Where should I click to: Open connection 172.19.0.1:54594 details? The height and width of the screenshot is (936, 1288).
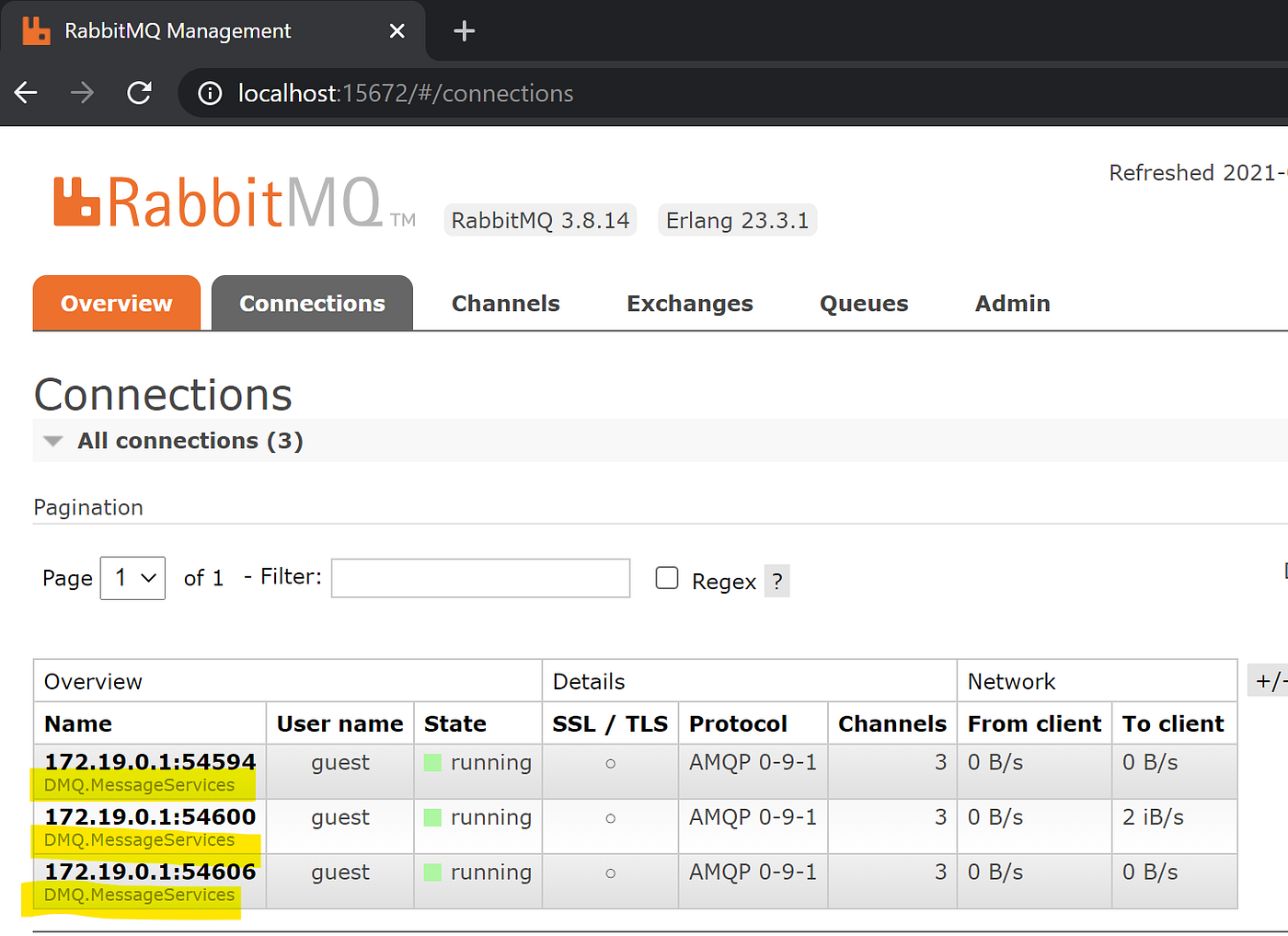[149, 762]
